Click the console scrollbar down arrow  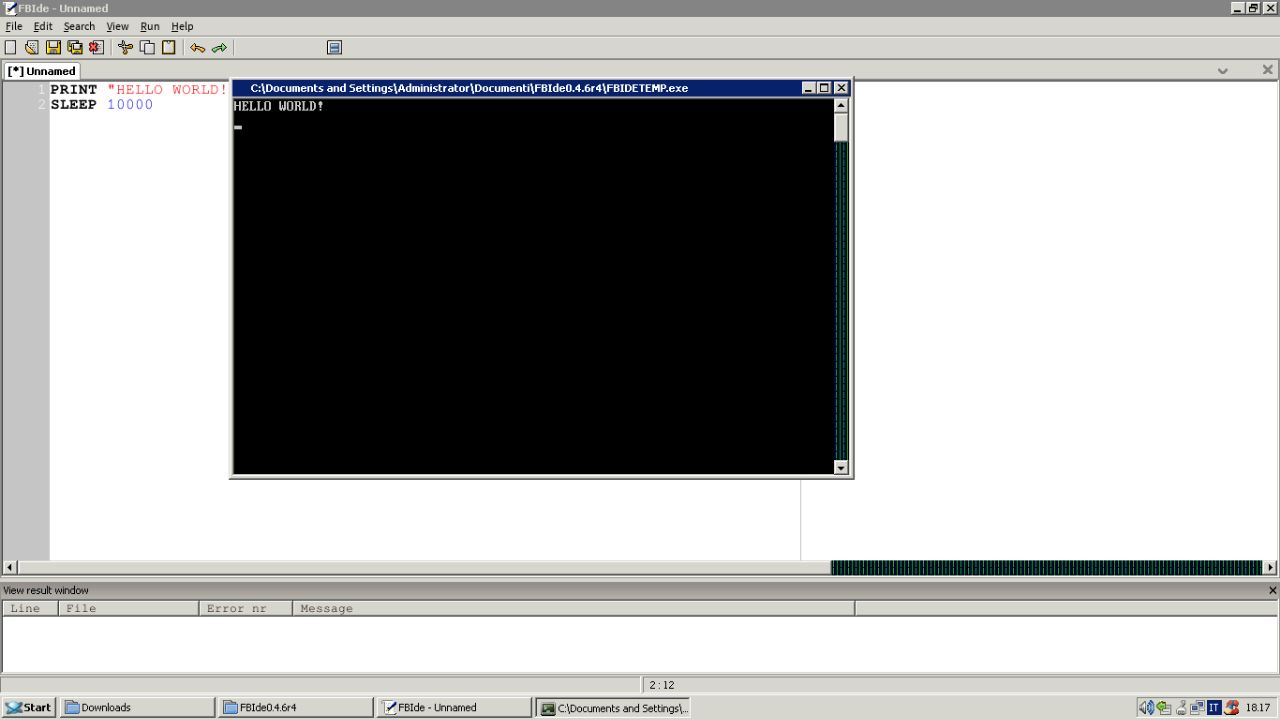click(840, 467)
